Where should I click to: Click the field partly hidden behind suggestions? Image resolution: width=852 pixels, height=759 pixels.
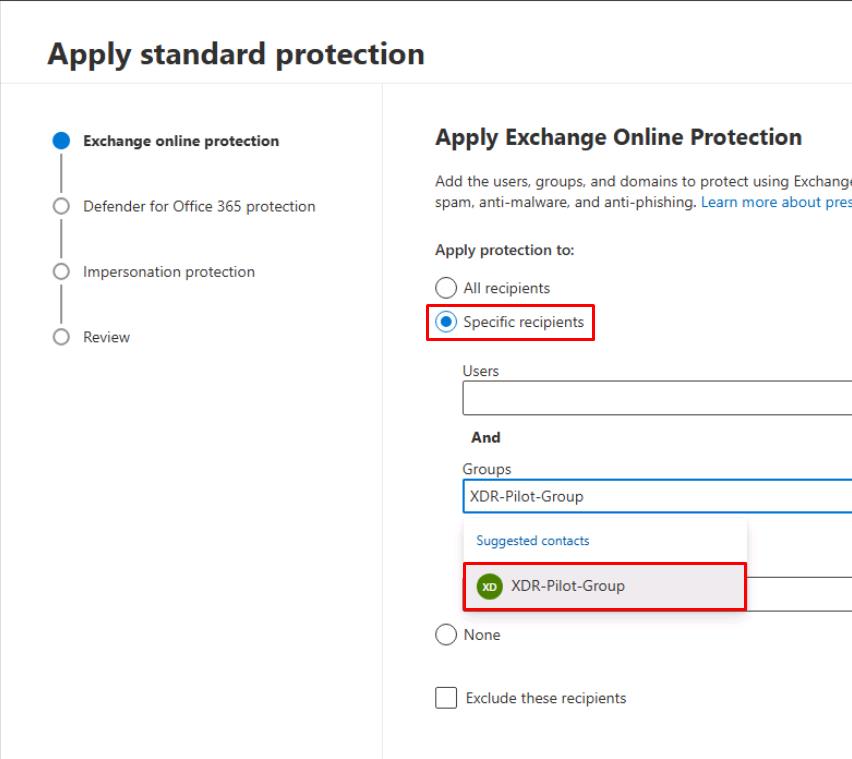(x=799, y=594)
